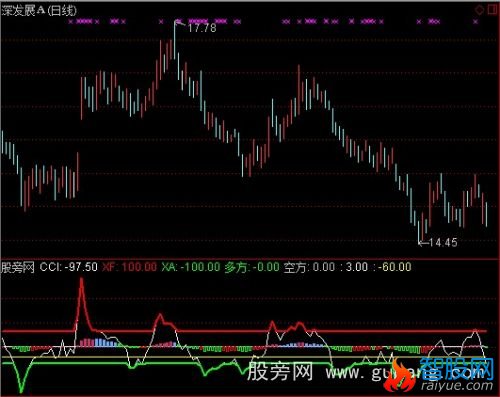Click the 14.45 low price label

(x=443, y=242)
